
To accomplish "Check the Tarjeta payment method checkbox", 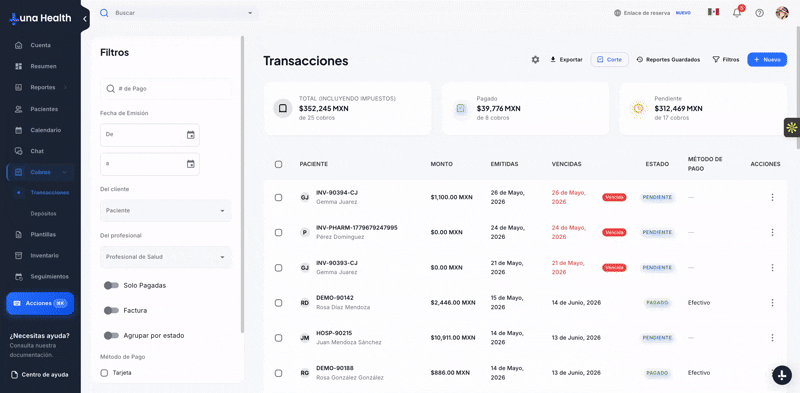I will point(104,373).
